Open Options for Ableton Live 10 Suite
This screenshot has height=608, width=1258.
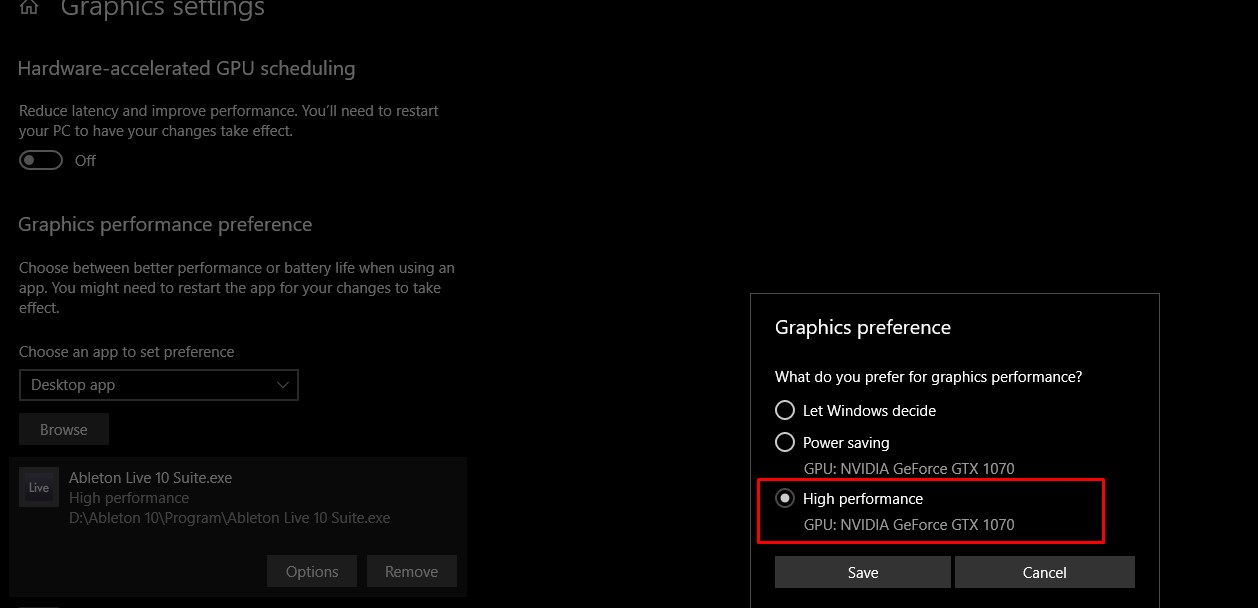click(x=312, y=571)
